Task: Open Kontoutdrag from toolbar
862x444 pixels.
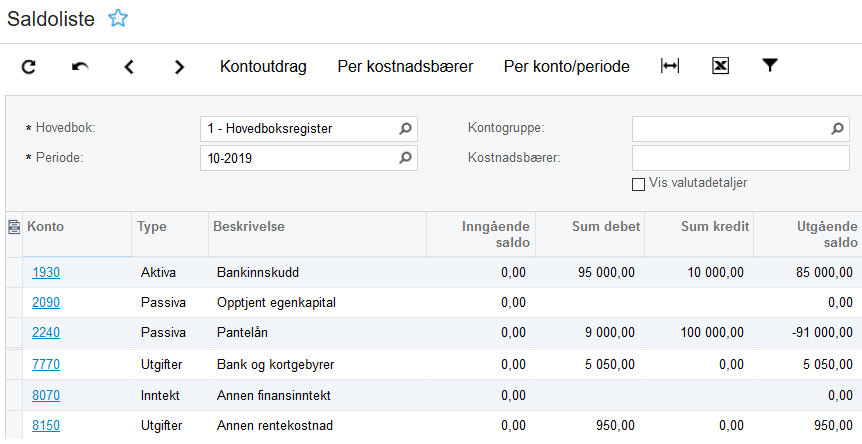Action: (263, 67)
